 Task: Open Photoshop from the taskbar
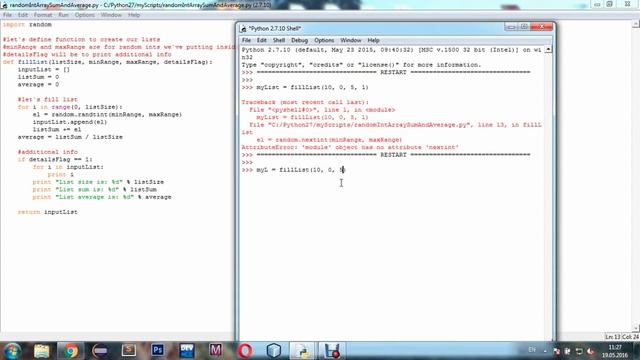158,351
